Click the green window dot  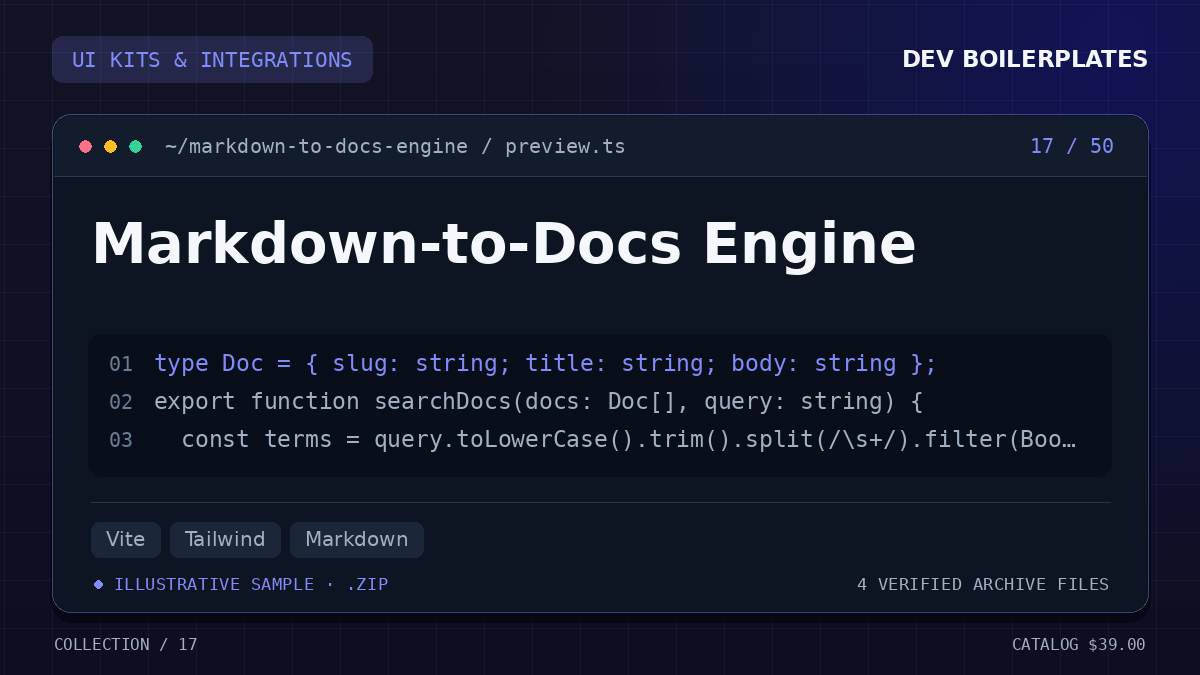(x=136, y=147)
